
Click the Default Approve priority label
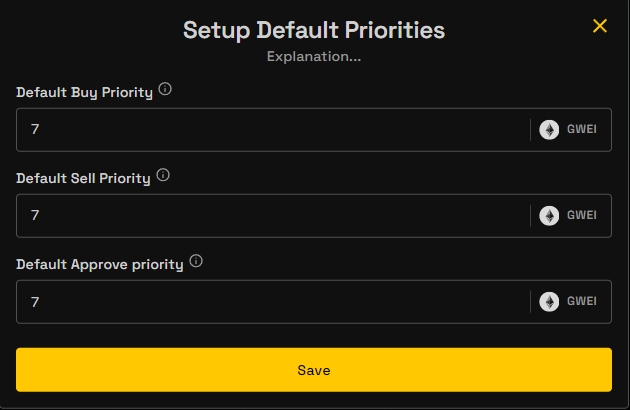99,264
